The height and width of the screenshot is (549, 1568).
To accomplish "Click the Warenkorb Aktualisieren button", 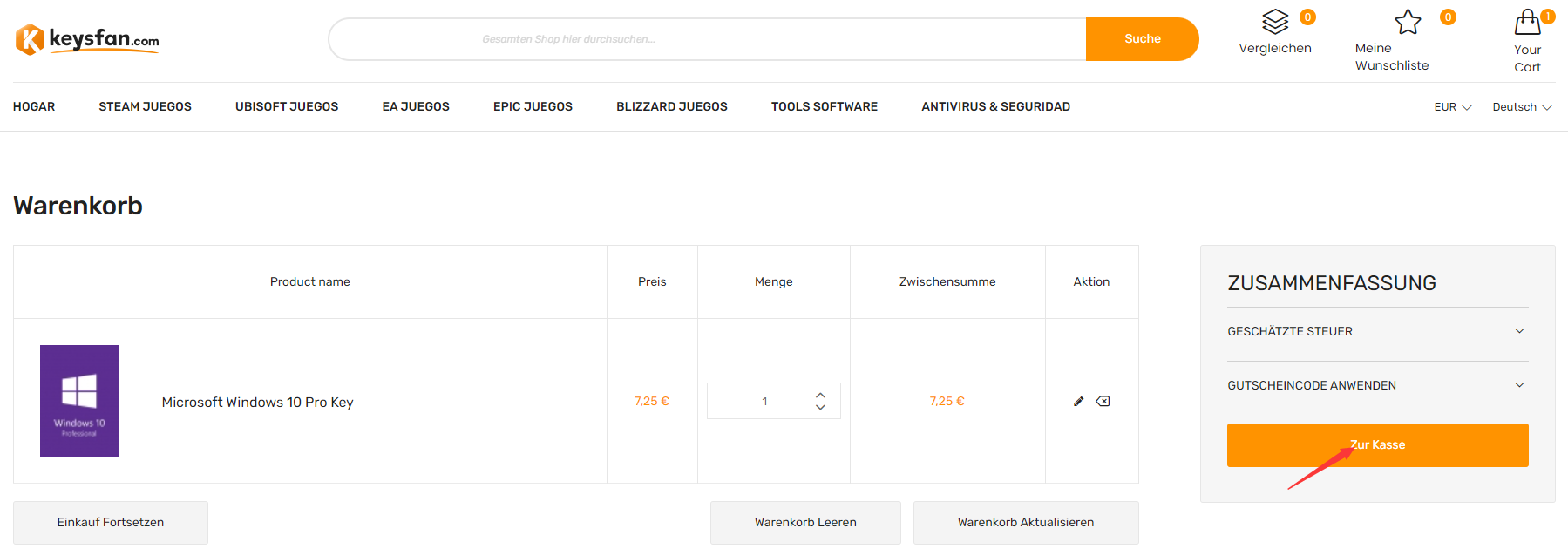I will (x=1026, y=523).
